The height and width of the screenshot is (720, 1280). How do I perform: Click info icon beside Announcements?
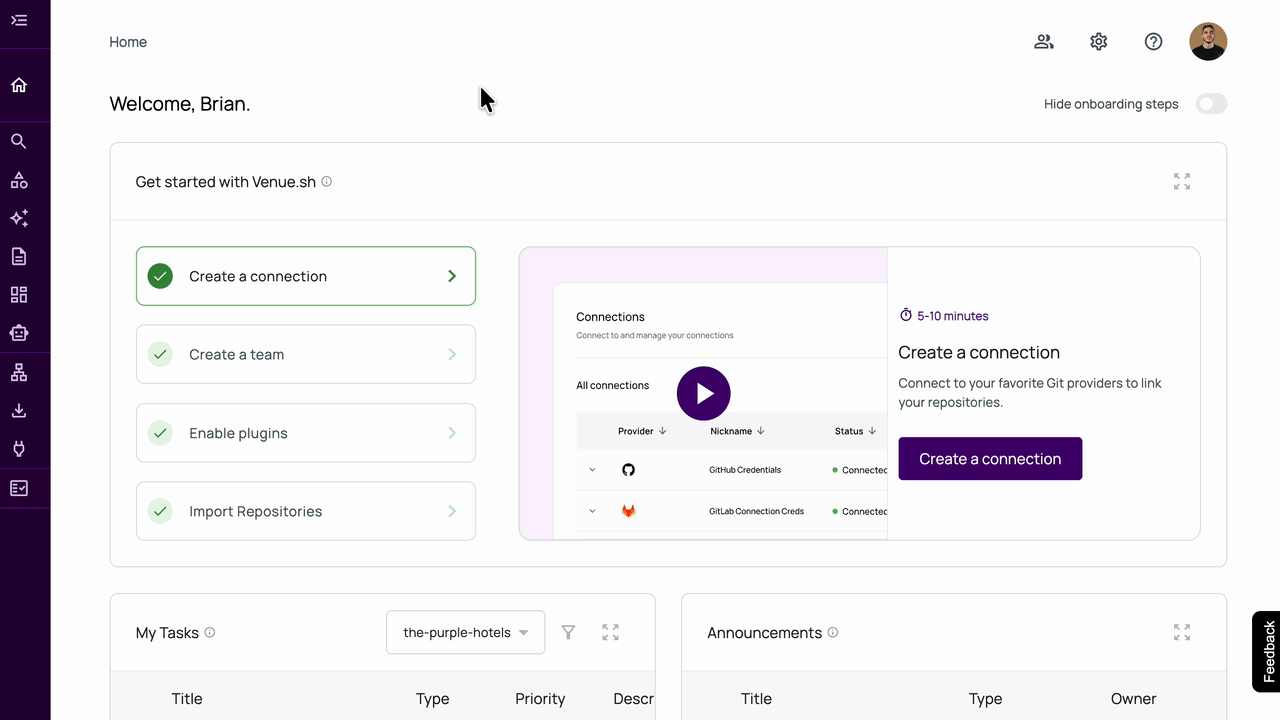833,633
